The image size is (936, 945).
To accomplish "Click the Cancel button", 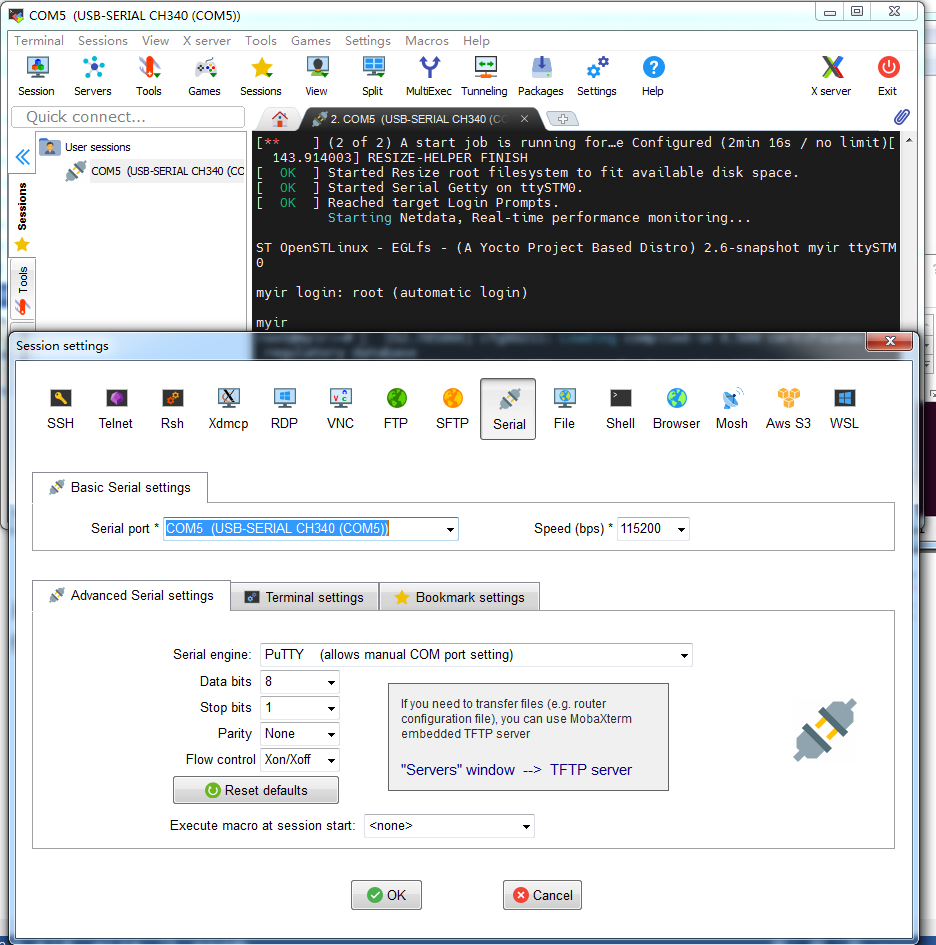I will pyautogui.click(x=542, y=895).
